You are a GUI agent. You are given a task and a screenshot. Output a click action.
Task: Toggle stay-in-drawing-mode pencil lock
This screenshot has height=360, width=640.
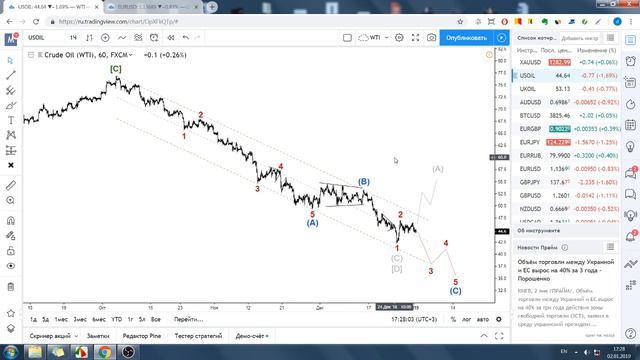(11, 236)
